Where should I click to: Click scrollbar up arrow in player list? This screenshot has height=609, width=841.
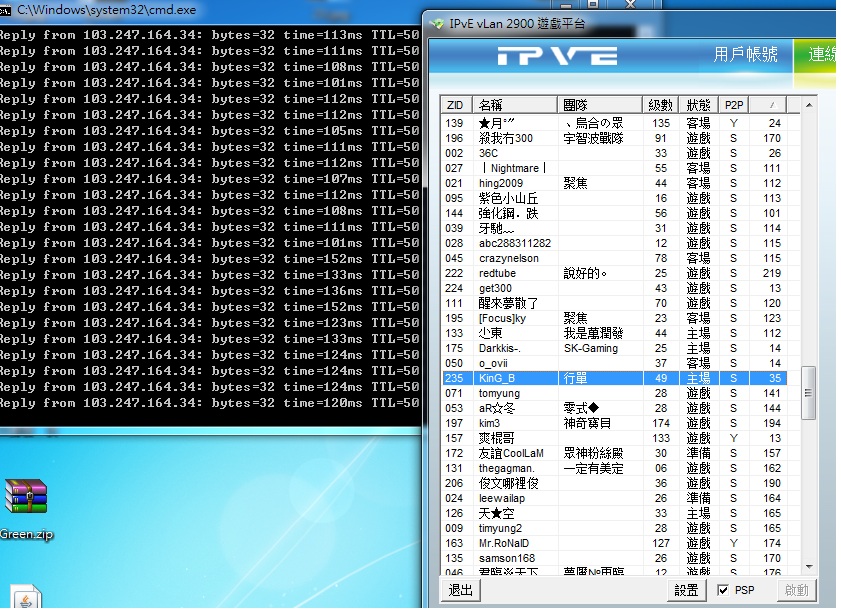tap(809, 104)
